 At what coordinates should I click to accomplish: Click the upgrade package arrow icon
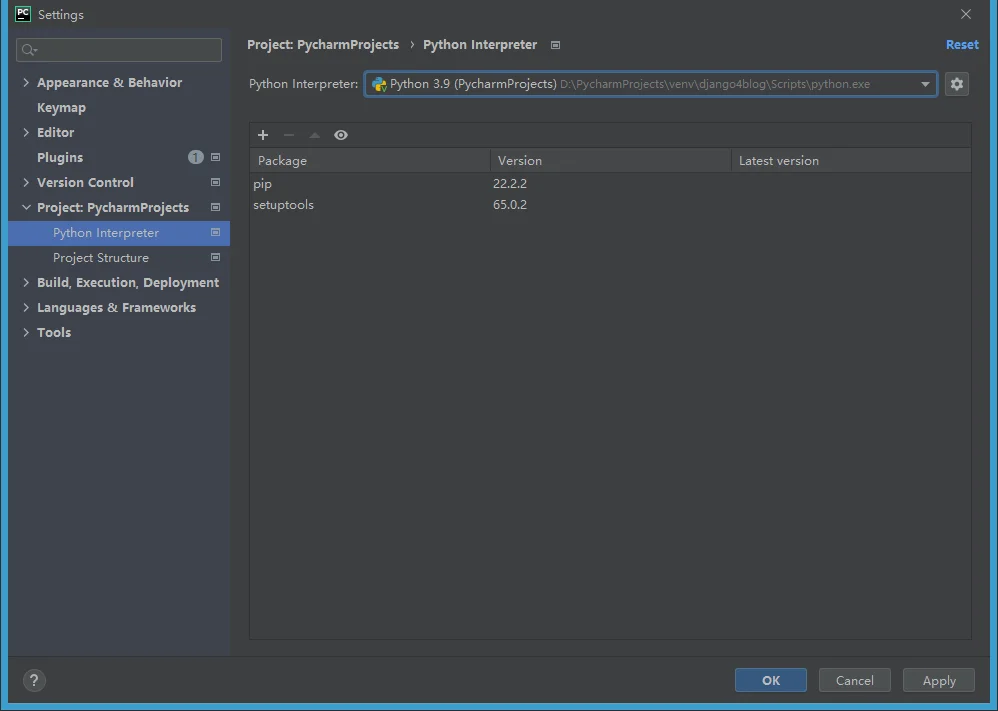(x=314, y=135)
